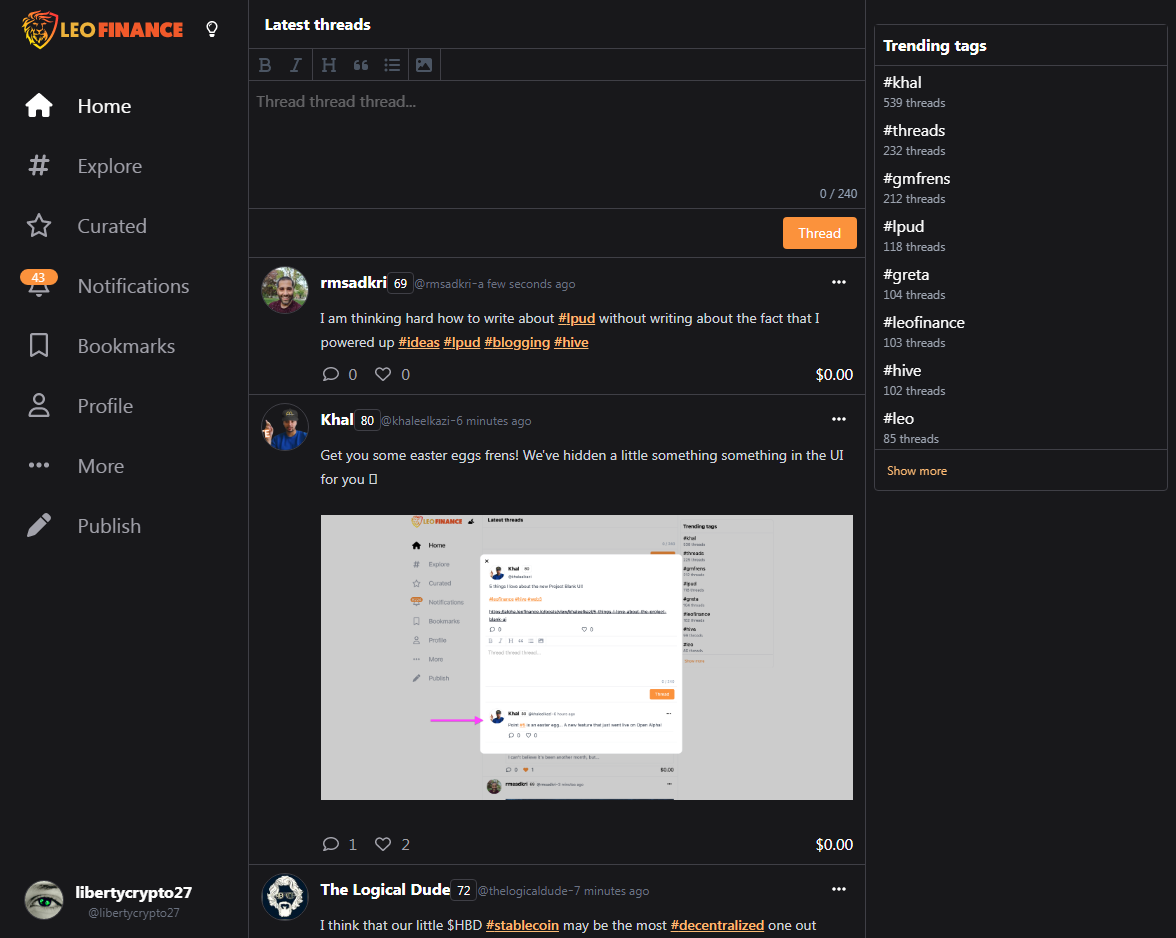Screen dimensions: 1176x938
Task: Click rmsadkri author name
Action: [353, 283]
